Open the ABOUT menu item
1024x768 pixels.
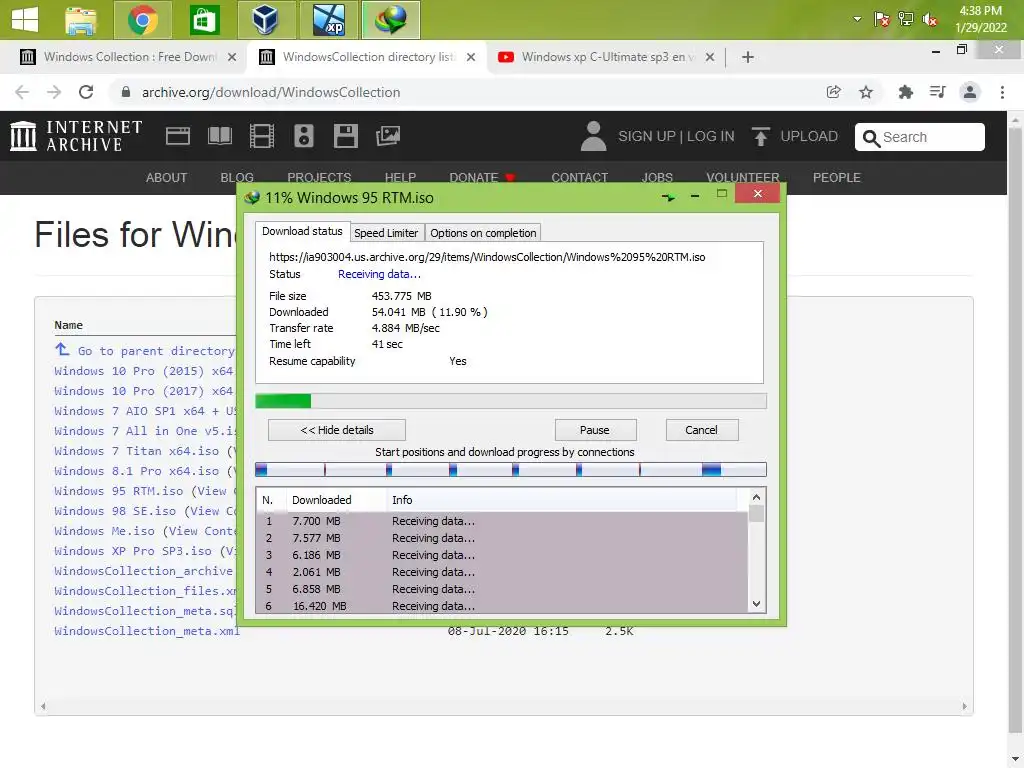(167, 178)
